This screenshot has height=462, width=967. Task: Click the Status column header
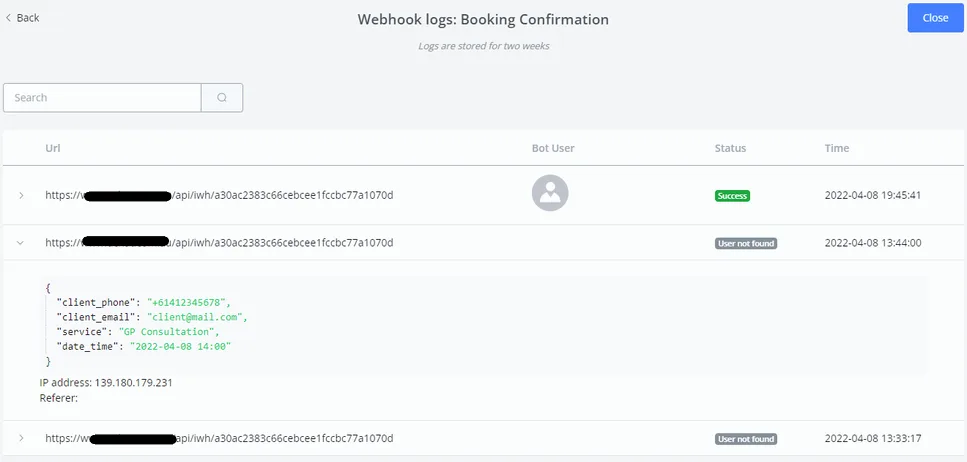coord(730,148)
